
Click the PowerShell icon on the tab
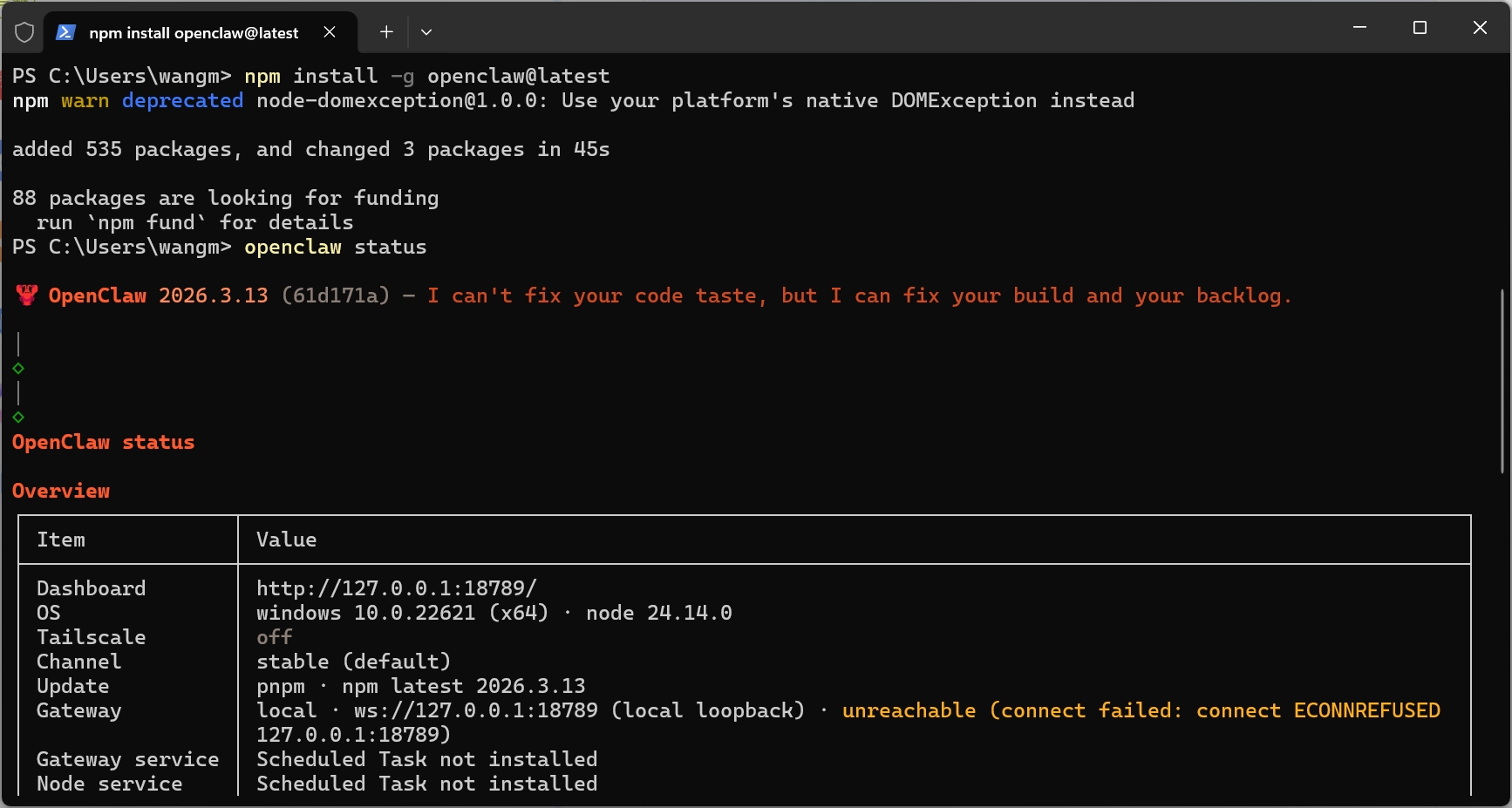pyautogui.click(x=65, y=32)
